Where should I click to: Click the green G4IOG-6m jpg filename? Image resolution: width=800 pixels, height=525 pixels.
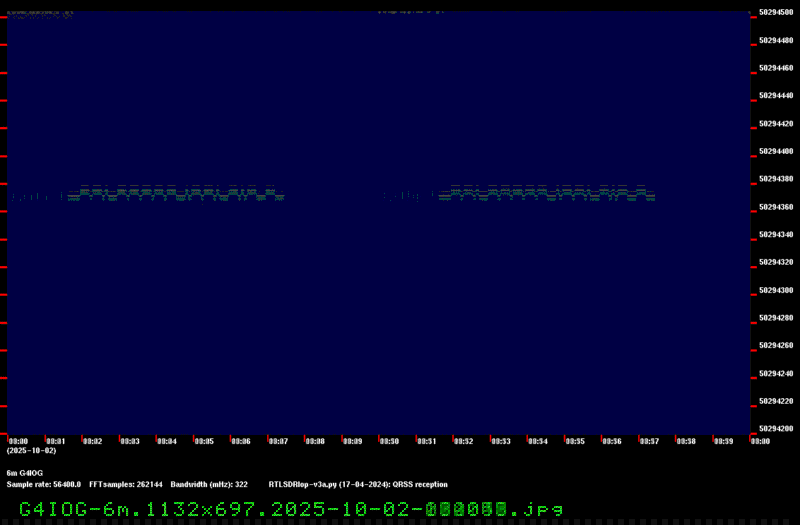(291, 509)
